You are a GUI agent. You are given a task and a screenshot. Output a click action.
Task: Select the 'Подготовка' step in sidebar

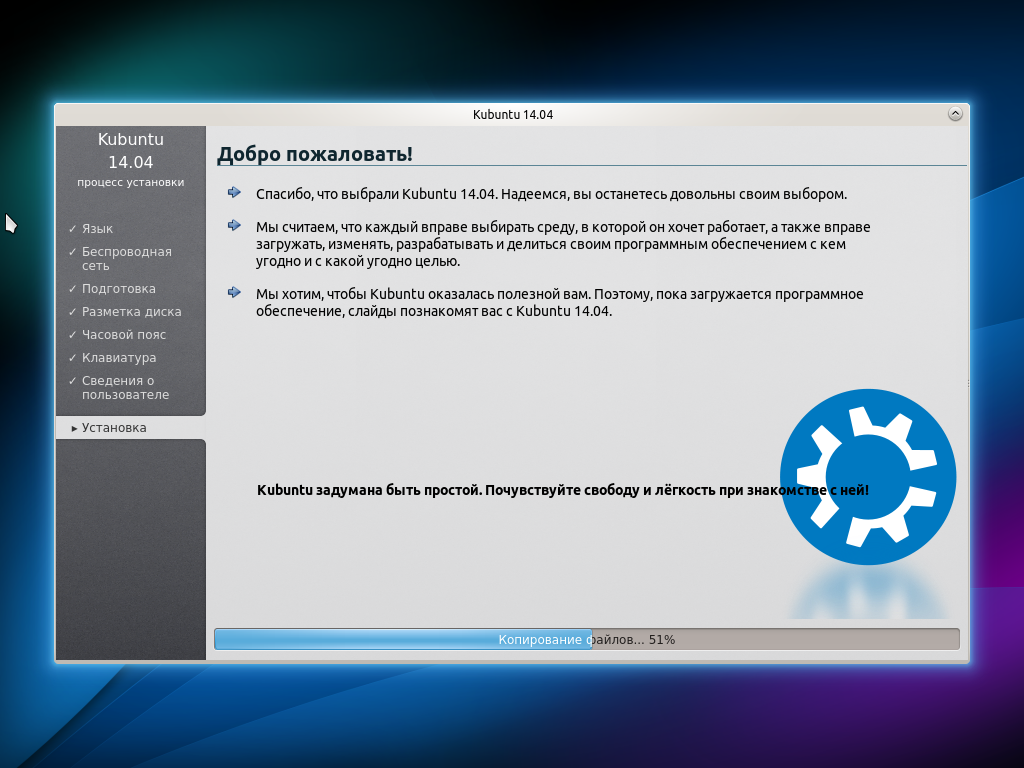pyautogui.click(x=119, y=289)
